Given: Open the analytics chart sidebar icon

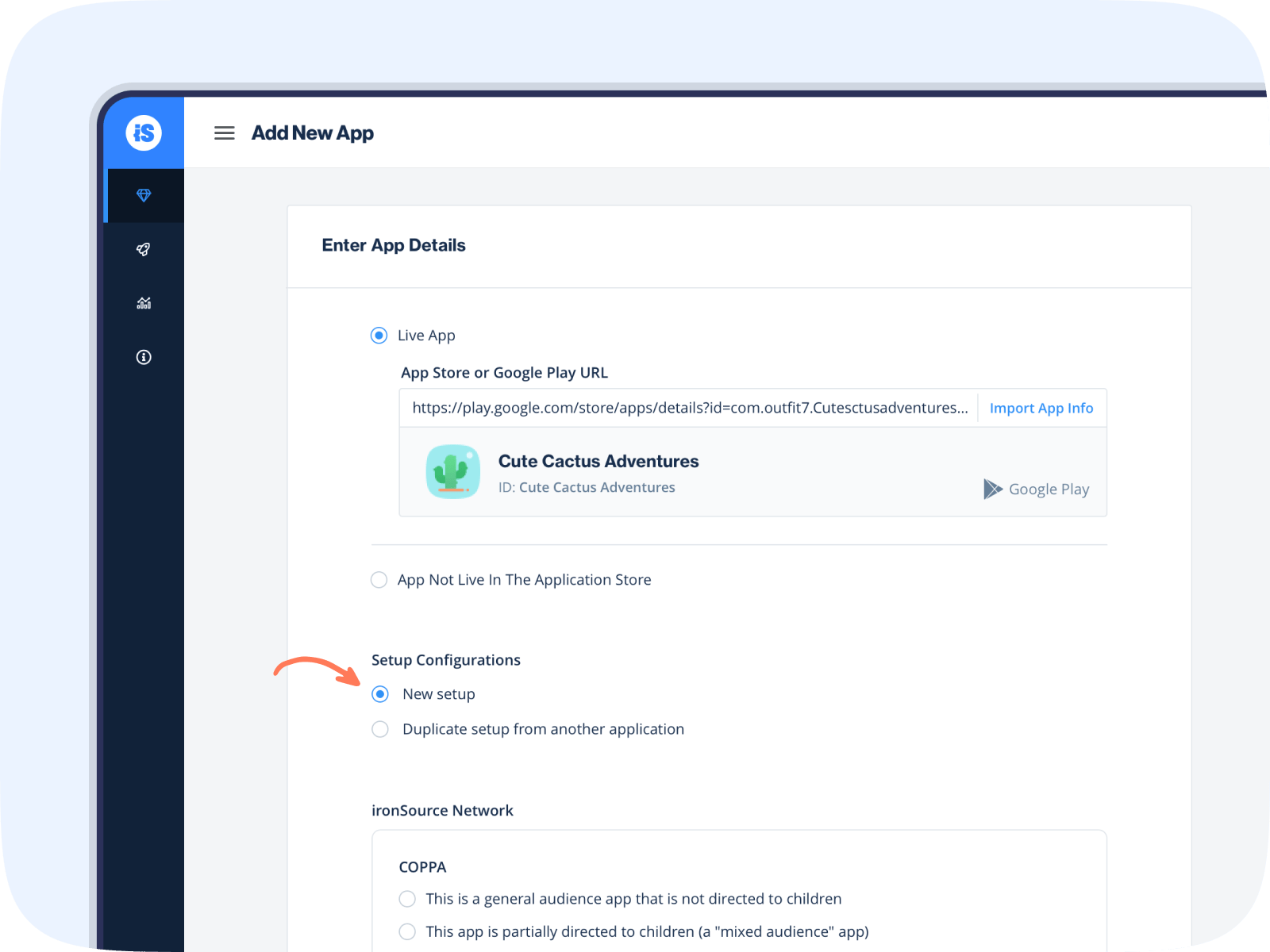Looking at the screenshot, I should [x=144, y=302].
